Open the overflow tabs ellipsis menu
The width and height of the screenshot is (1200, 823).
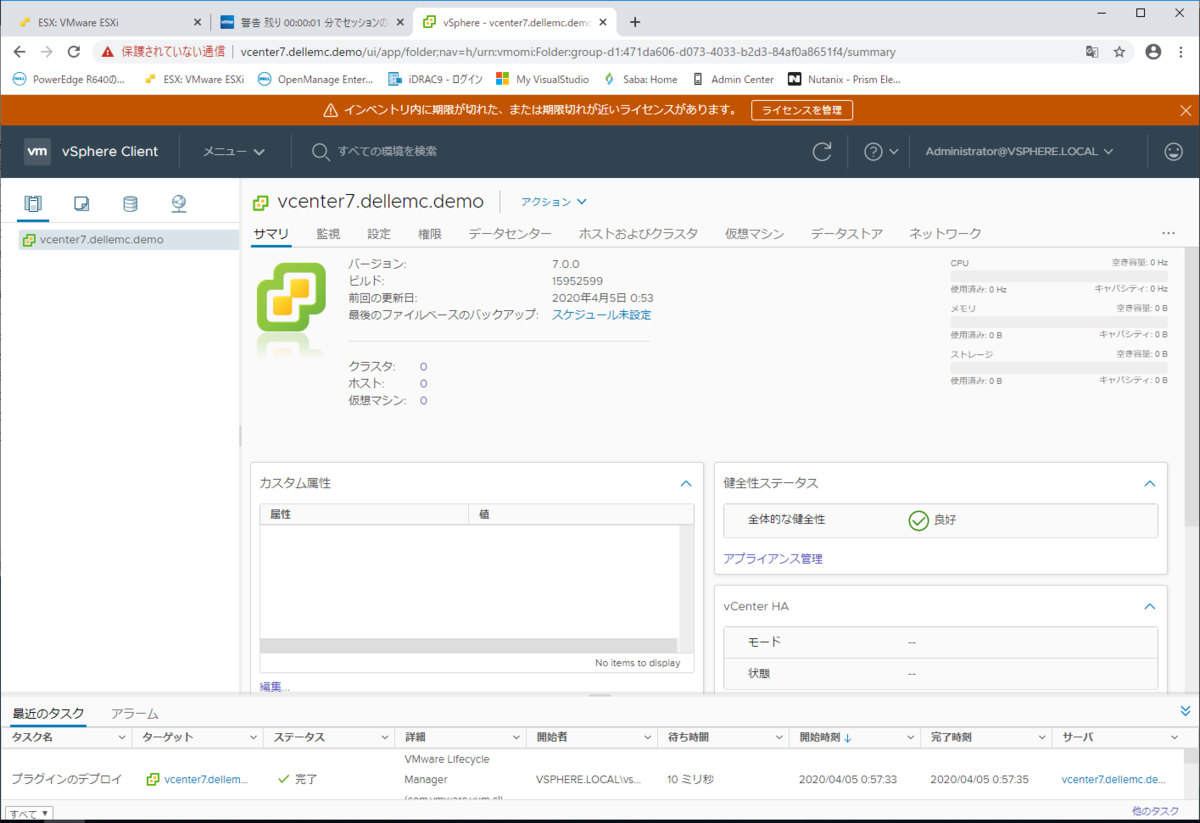point(1168,233)
